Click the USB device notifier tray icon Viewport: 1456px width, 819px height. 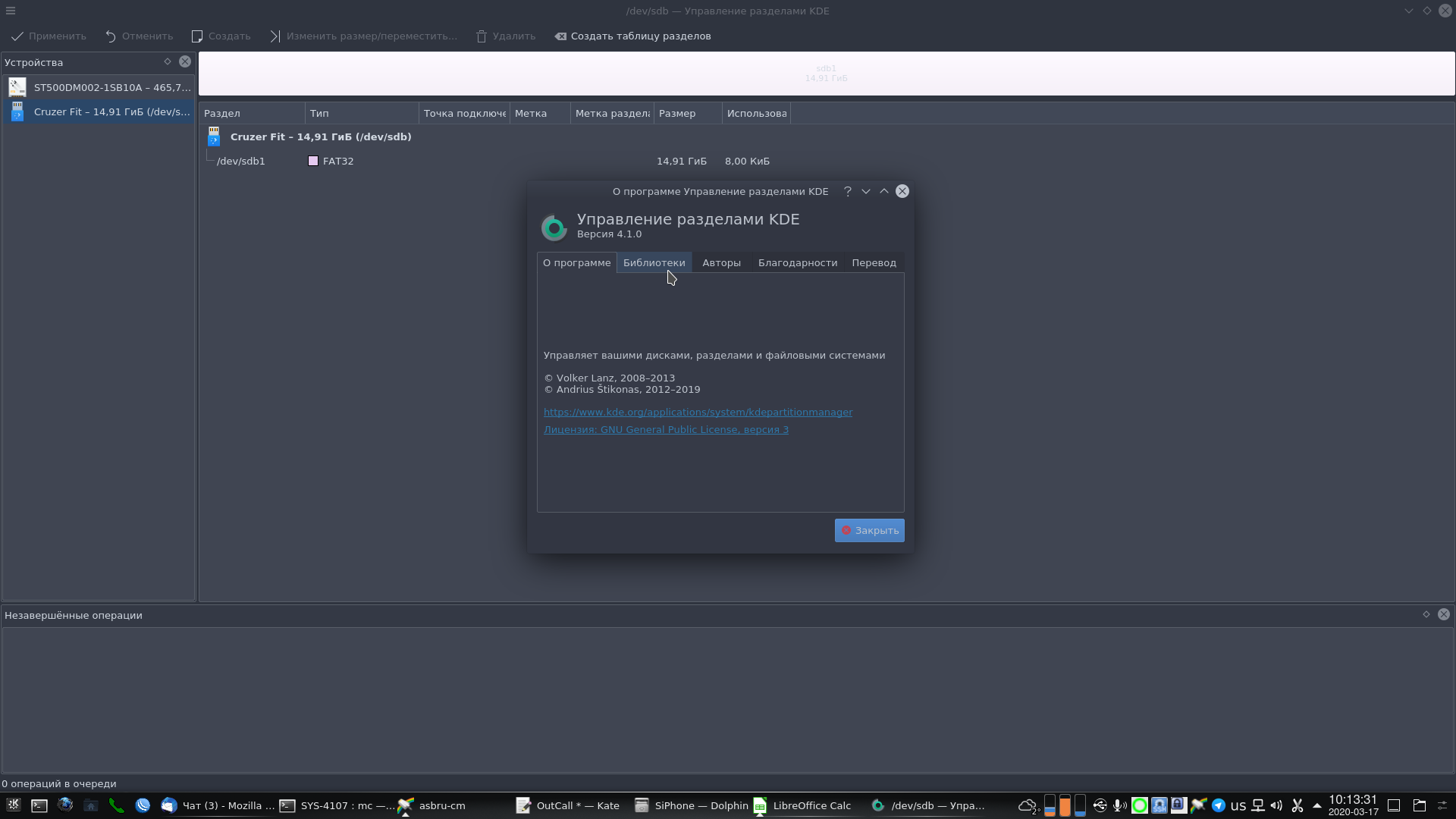pos(1100,805)
